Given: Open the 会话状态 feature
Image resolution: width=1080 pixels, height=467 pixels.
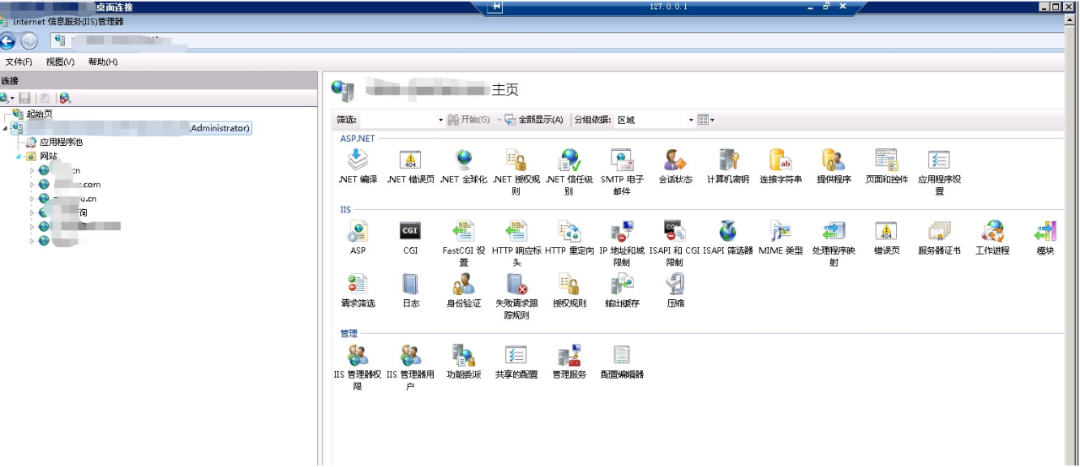Looking at the screenshot, I should 675,167.
